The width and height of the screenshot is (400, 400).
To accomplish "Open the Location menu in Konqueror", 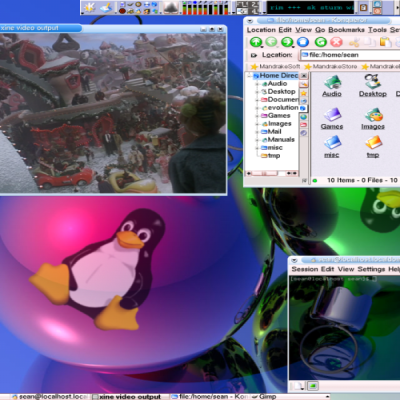I will (261, 30).
